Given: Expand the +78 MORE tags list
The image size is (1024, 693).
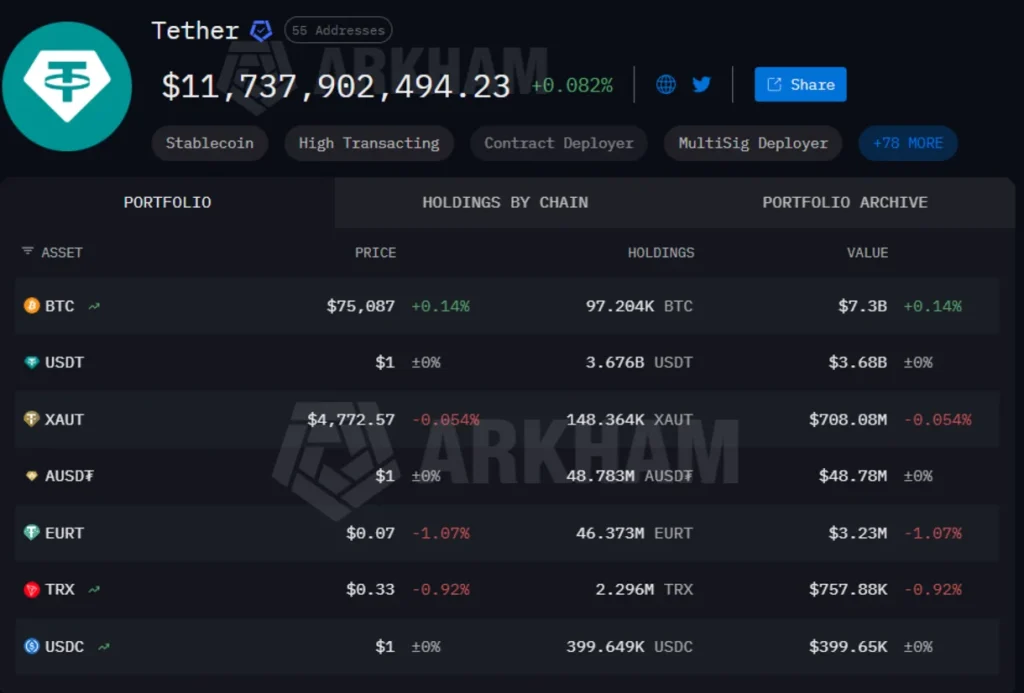Looking at the screenshot, I should click(907, 143).
